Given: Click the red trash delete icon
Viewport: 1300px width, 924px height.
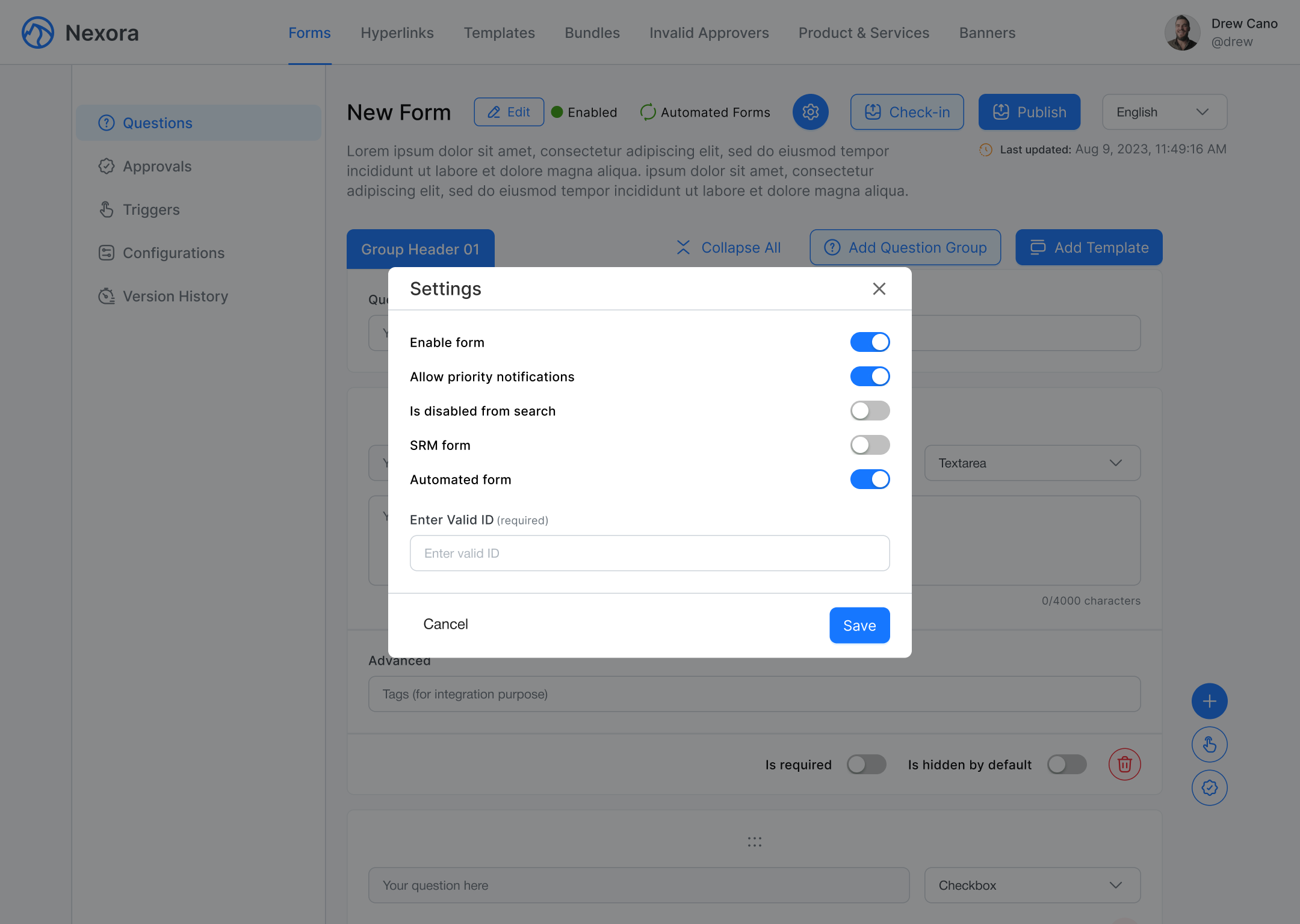Looking at the screenshot, I should coord(1124,764).
